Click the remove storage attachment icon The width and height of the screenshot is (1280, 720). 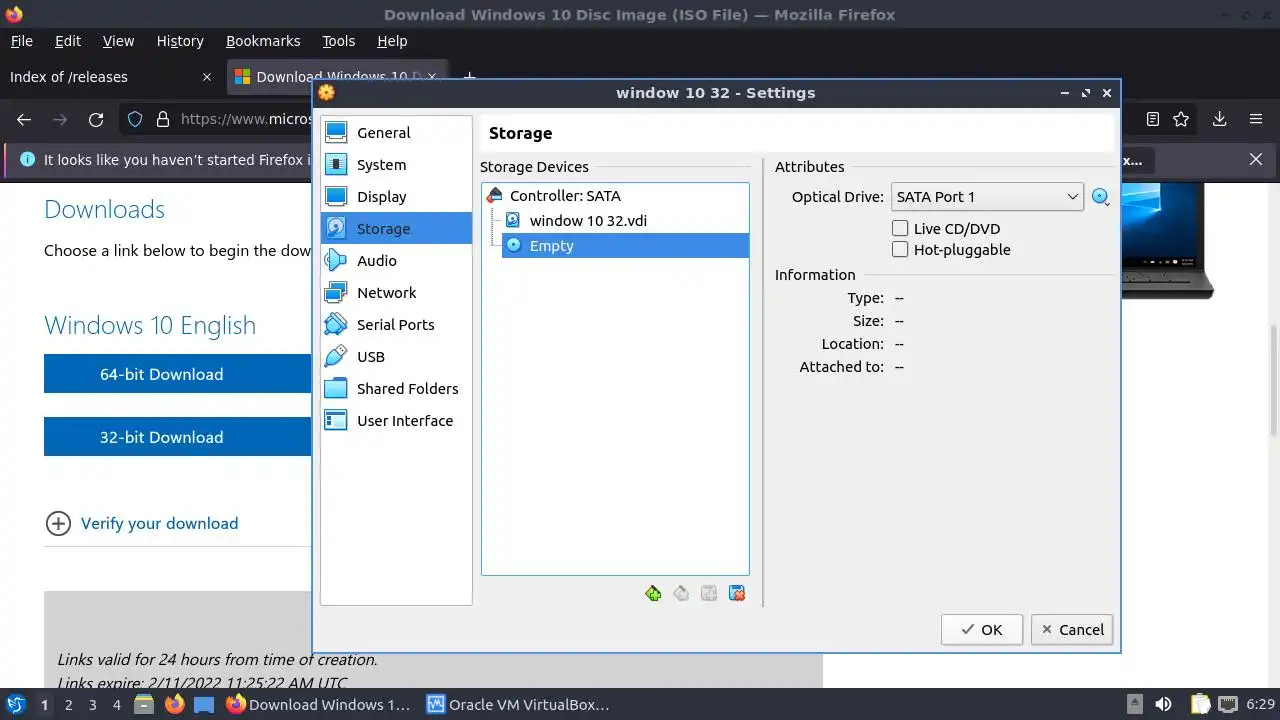tap(737, 593)
